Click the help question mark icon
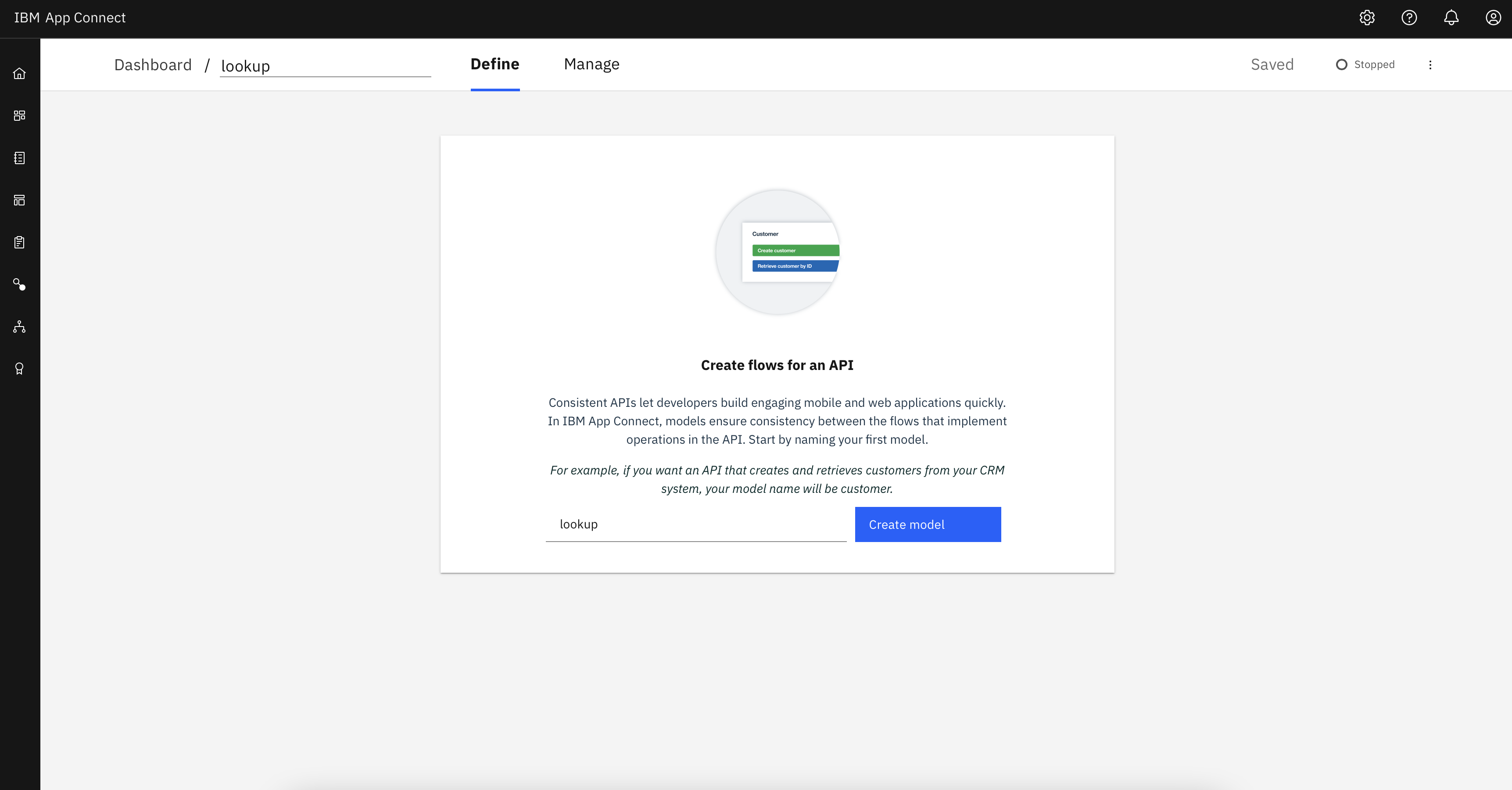Screen dimensions: 1512x790 click(1409, 18)
